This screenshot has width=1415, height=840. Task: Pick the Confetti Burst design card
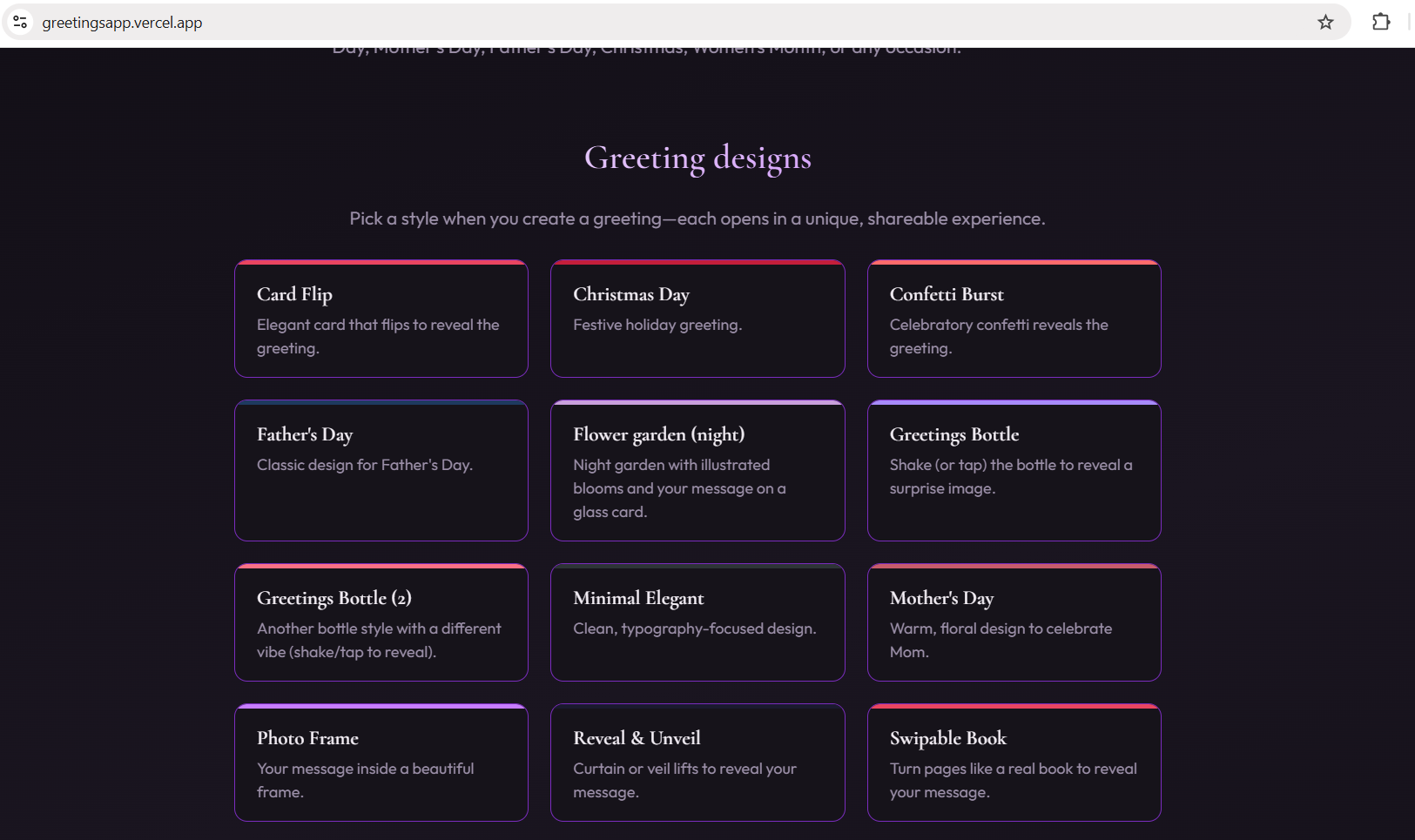(x=1014, y=319)
